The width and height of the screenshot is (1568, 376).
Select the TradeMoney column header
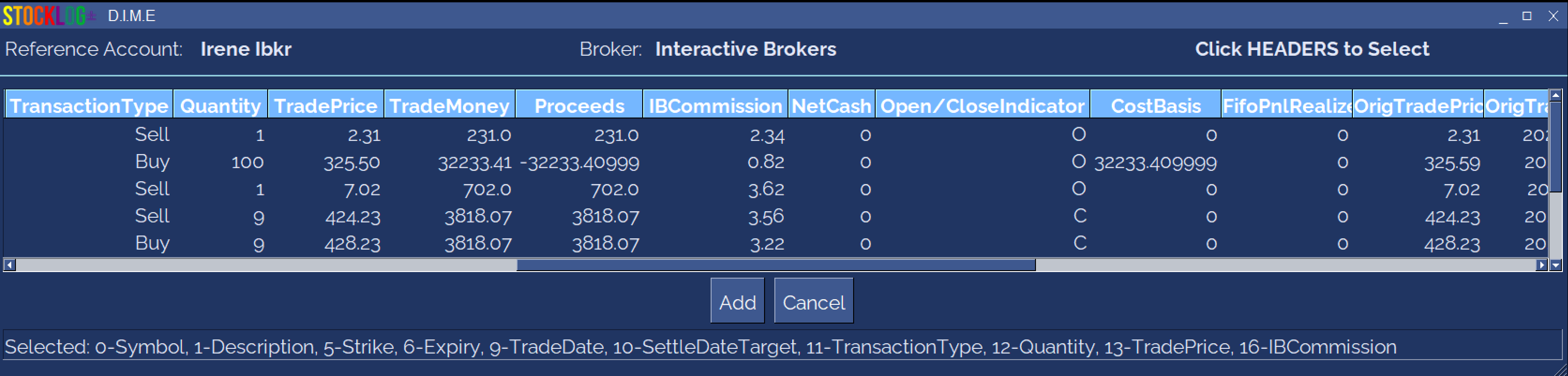coord(449,106)
